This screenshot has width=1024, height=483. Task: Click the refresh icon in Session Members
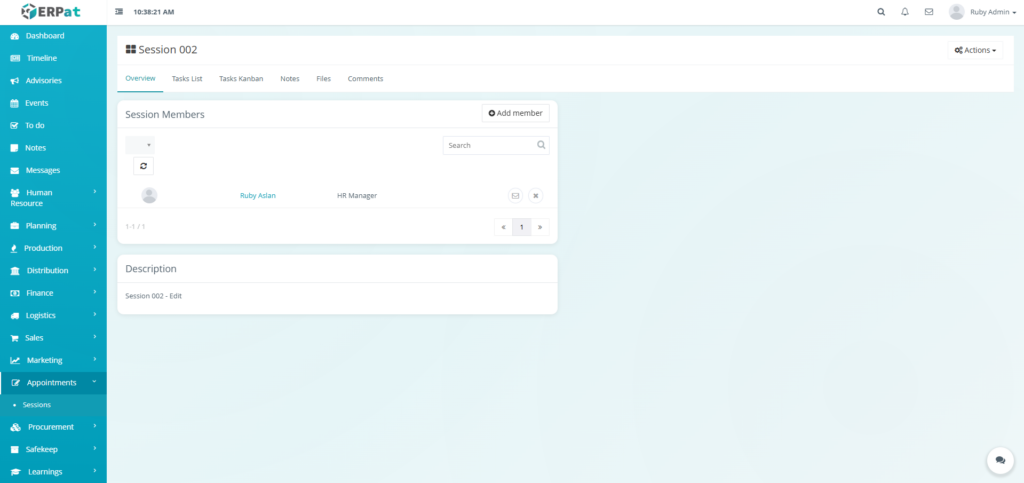(143, 166)
